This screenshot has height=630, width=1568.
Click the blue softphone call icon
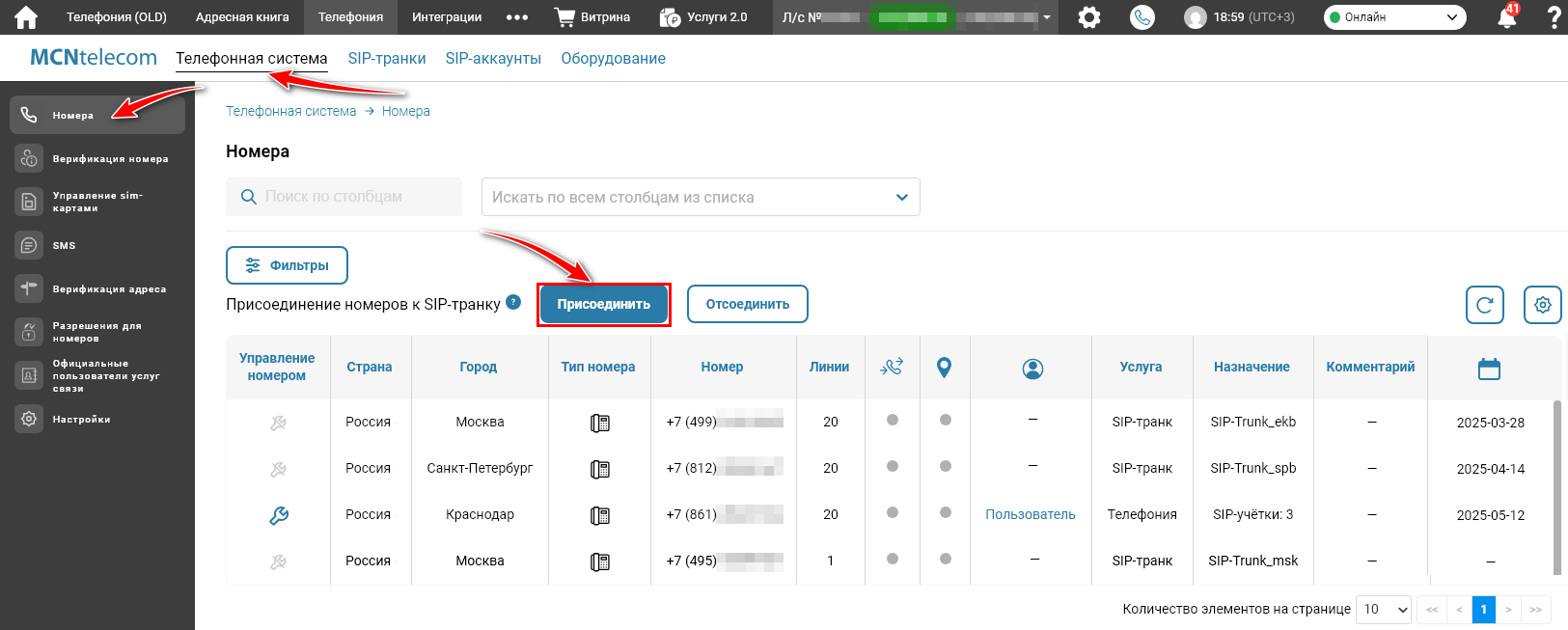(x=1142, y=17)
